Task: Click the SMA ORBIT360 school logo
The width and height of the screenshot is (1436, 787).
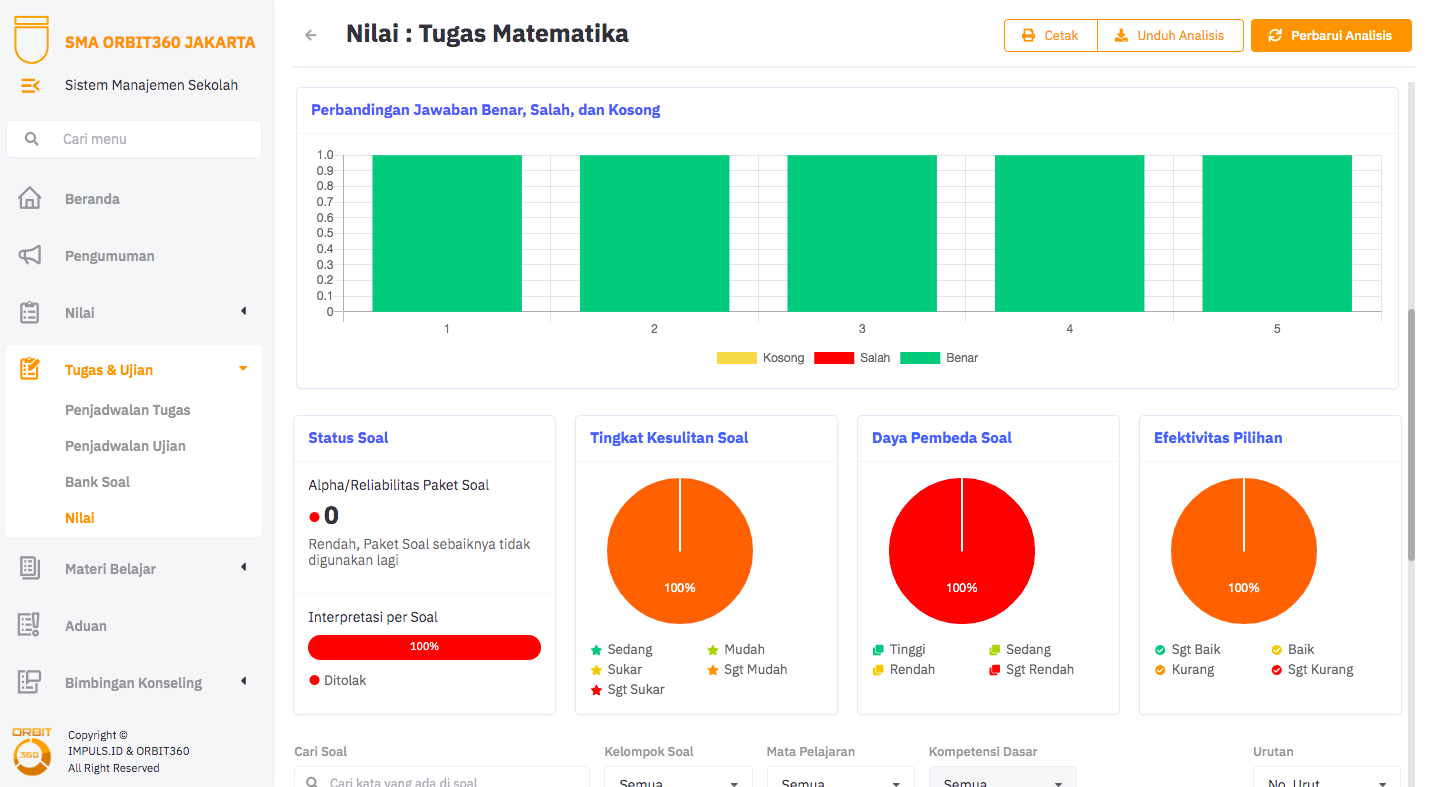Action: [30, 38]
